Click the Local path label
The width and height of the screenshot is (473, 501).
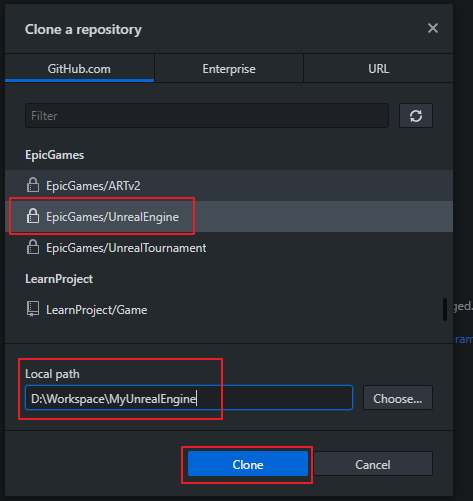[52, 374]
